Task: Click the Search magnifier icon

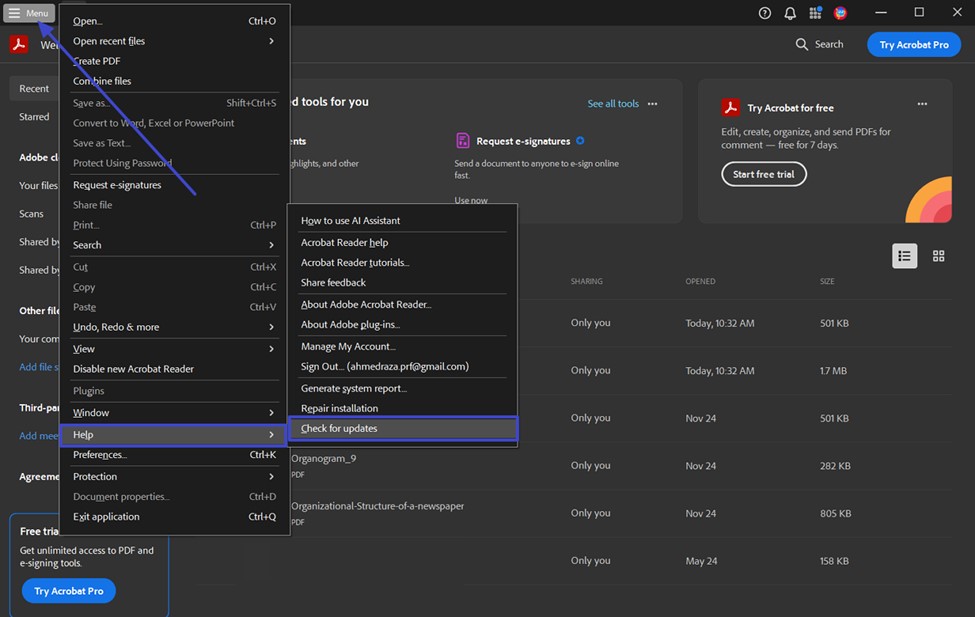Action: (802, 44)
